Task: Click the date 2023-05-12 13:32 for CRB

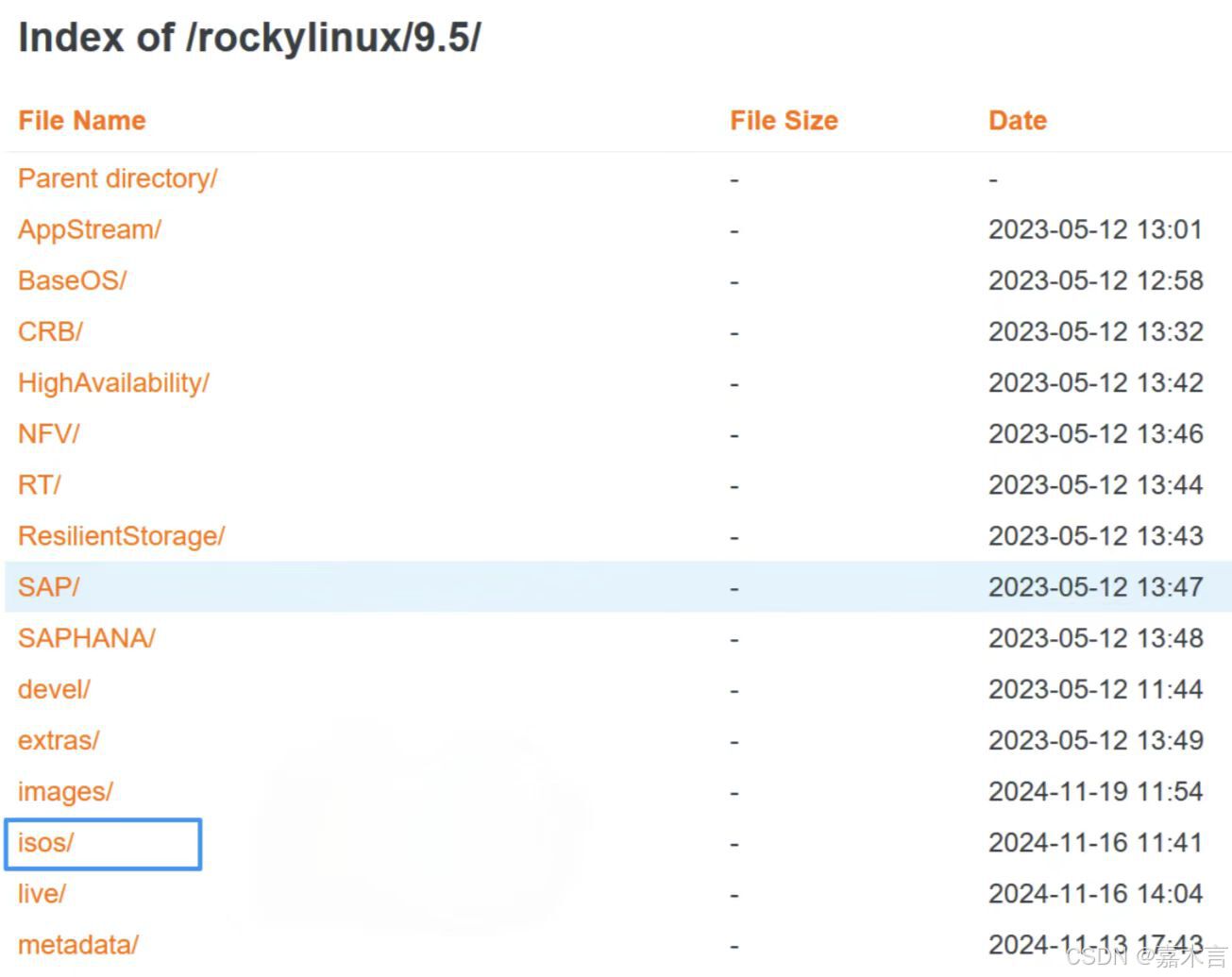Action: pyautogui.click(x=1095, y=331)
